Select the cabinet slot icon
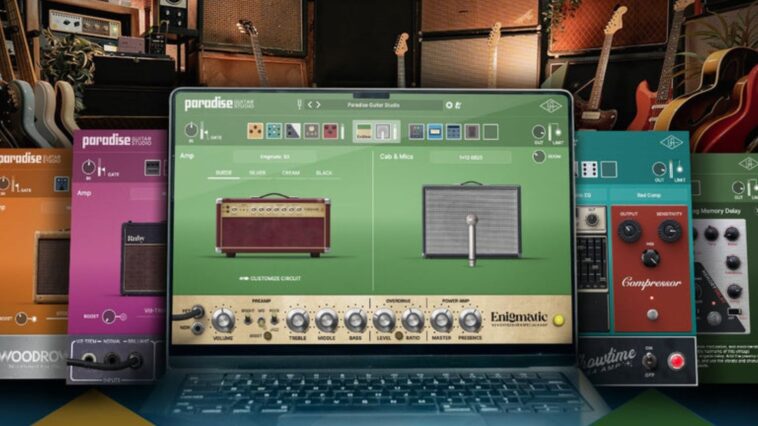 pos(383,132)
